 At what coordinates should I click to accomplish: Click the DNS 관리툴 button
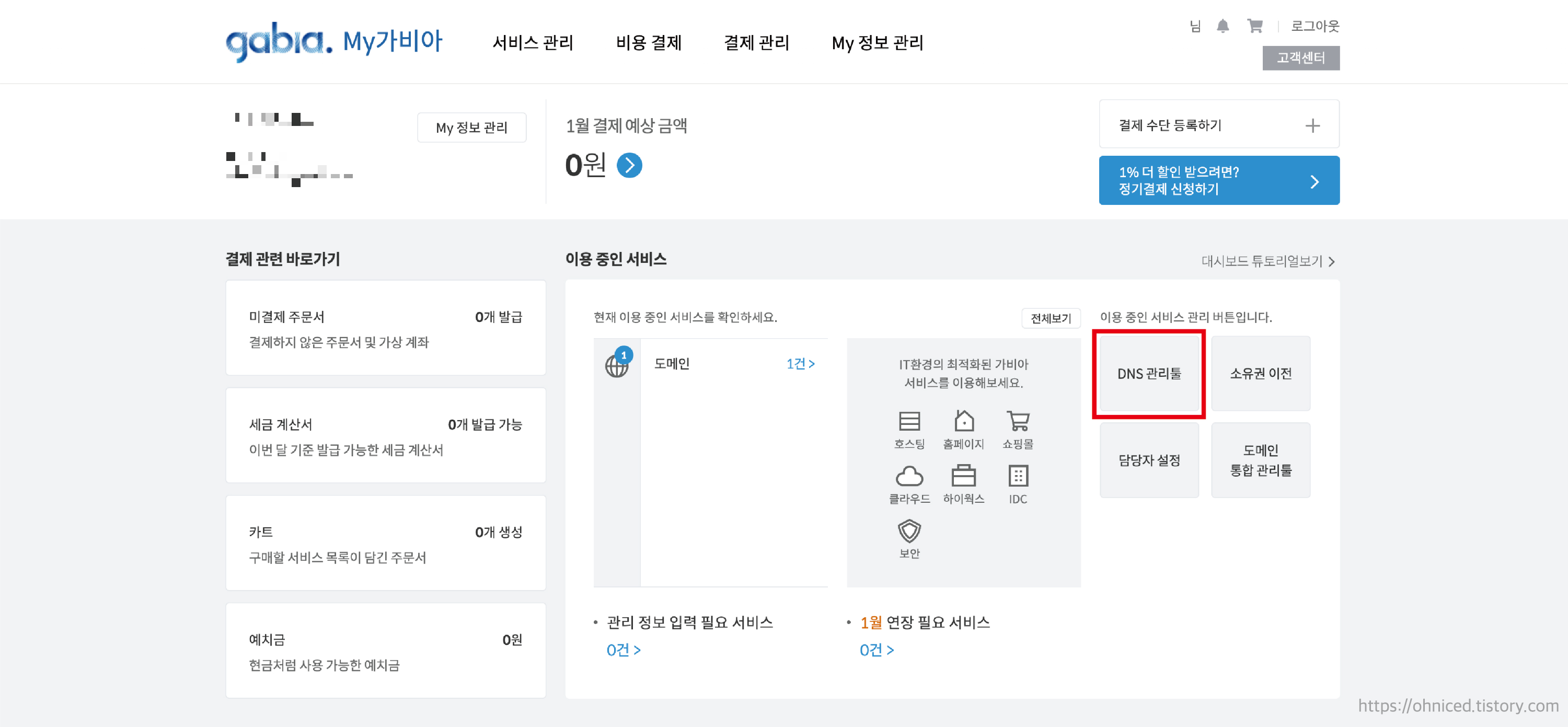1149,374
